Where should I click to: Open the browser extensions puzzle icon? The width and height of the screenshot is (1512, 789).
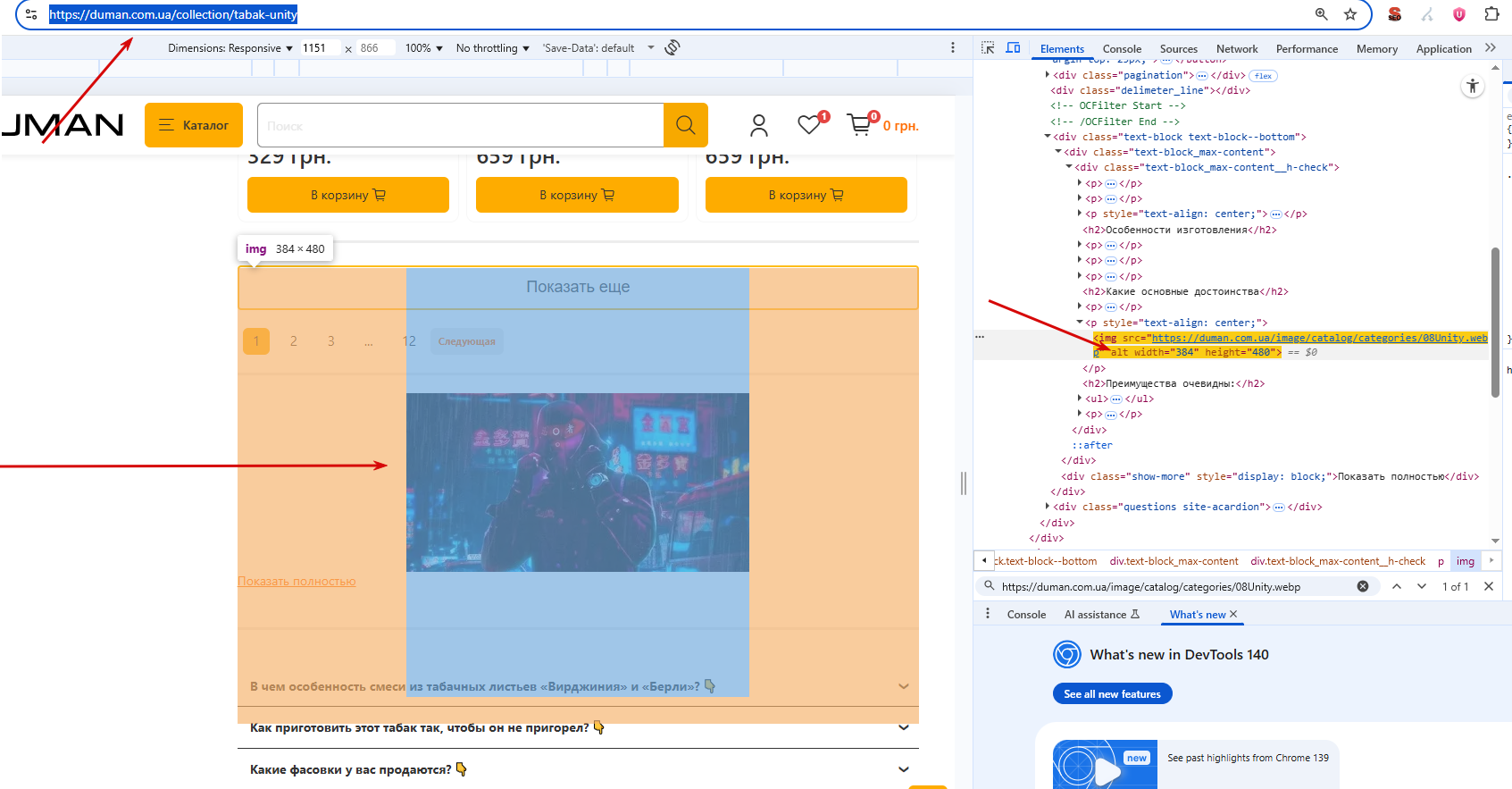1491,14
